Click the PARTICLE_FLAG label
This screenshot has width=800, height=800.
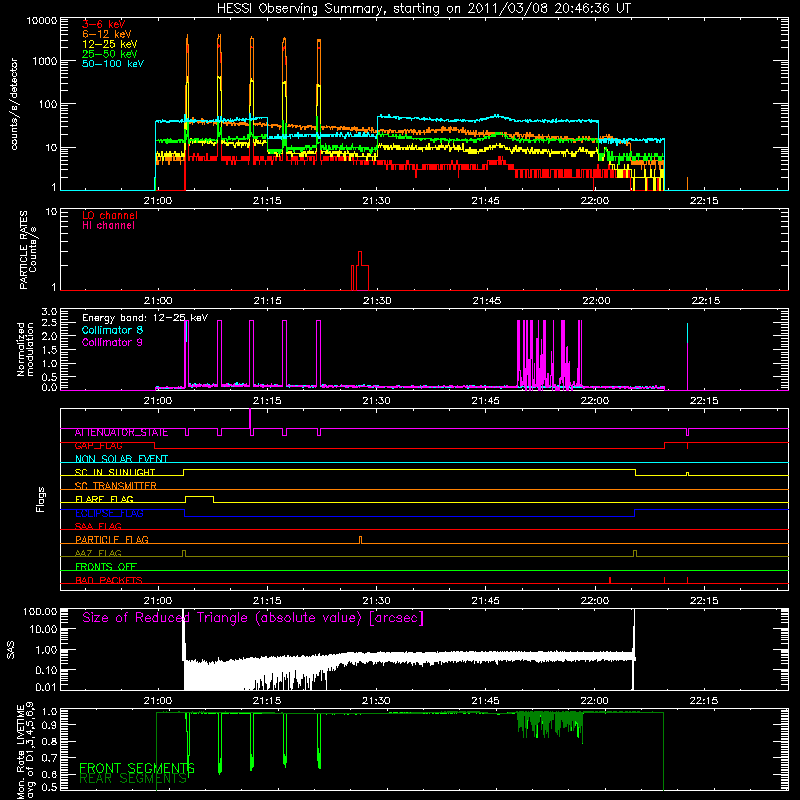pos(112,540)
